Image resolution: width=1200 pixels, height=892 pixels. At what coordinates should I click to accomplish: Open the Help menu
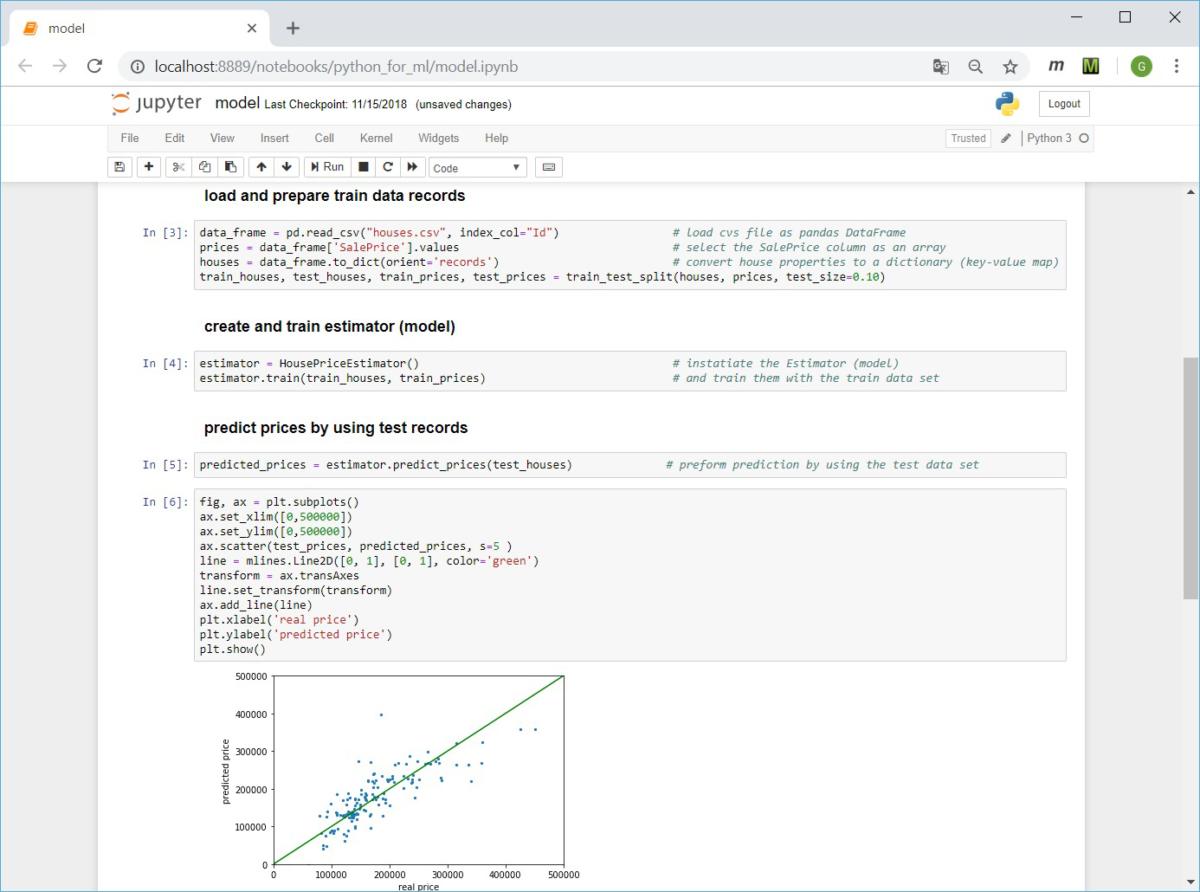[496, 138]
